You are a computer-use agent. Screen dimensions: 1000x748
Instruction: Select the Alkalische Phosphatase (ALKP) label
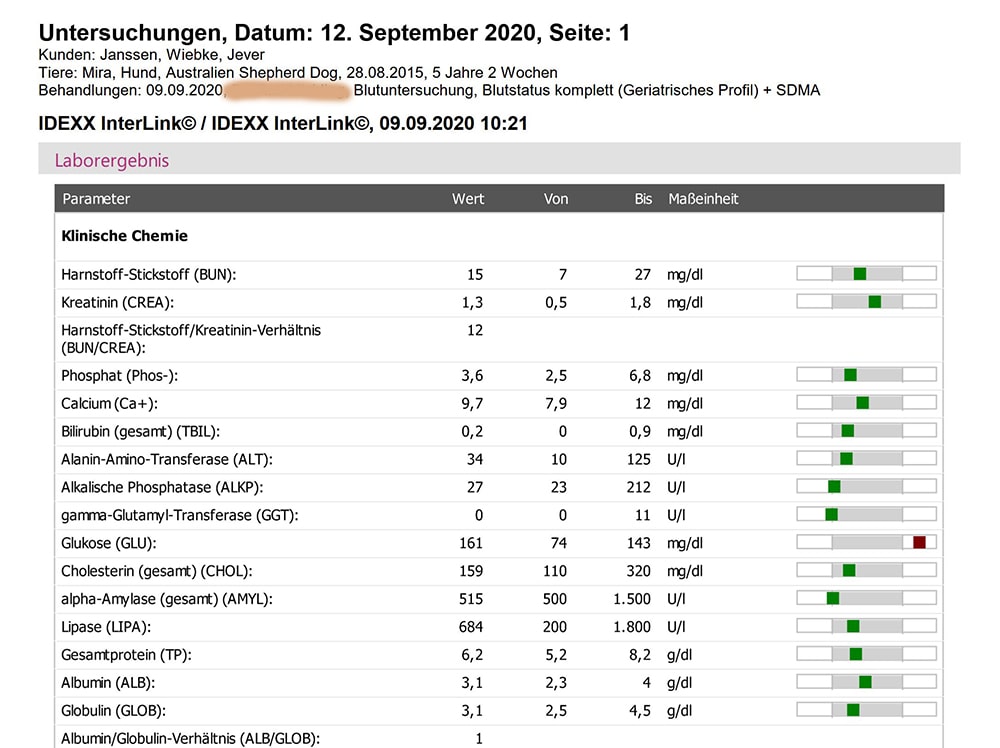pos(166,487)
